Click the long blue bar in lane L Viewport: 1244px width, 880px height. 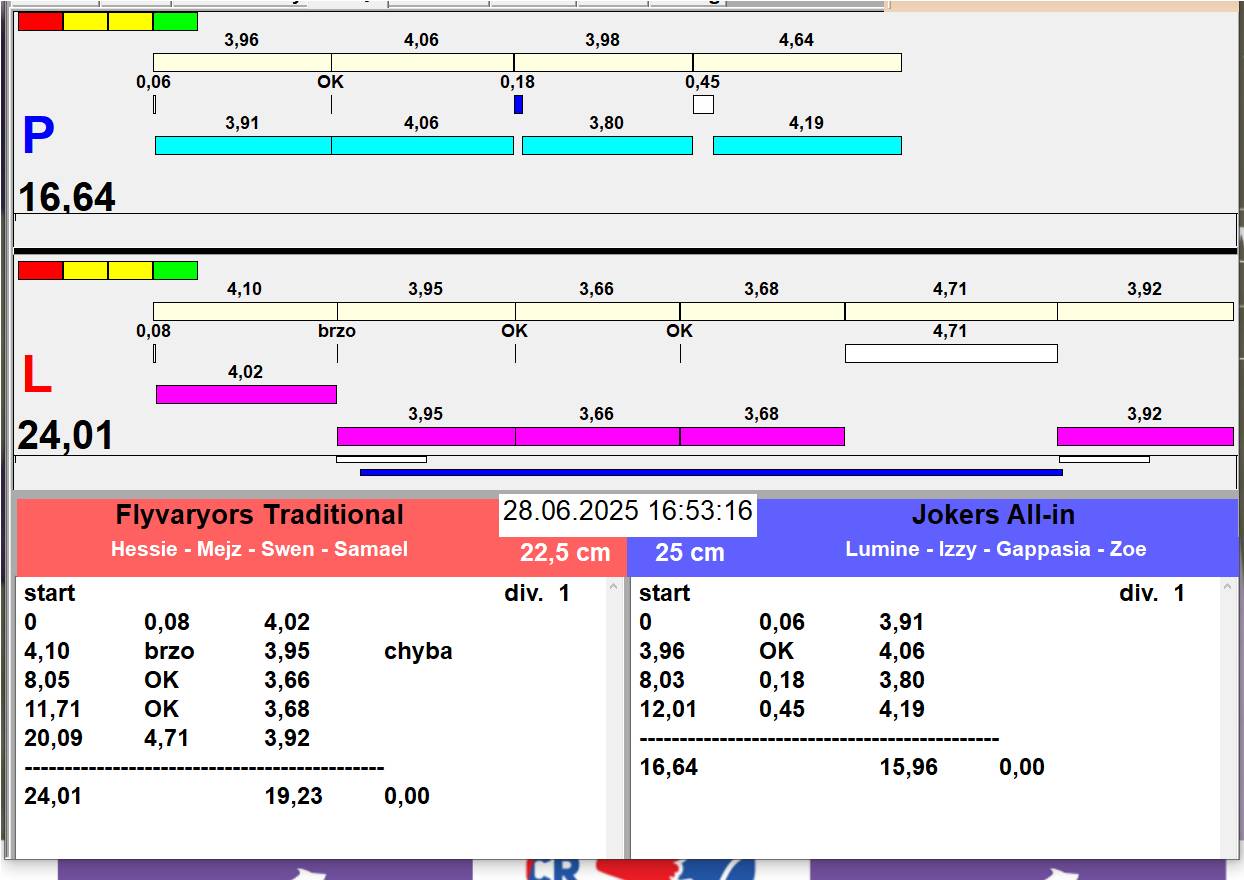(x=711, y=472)
